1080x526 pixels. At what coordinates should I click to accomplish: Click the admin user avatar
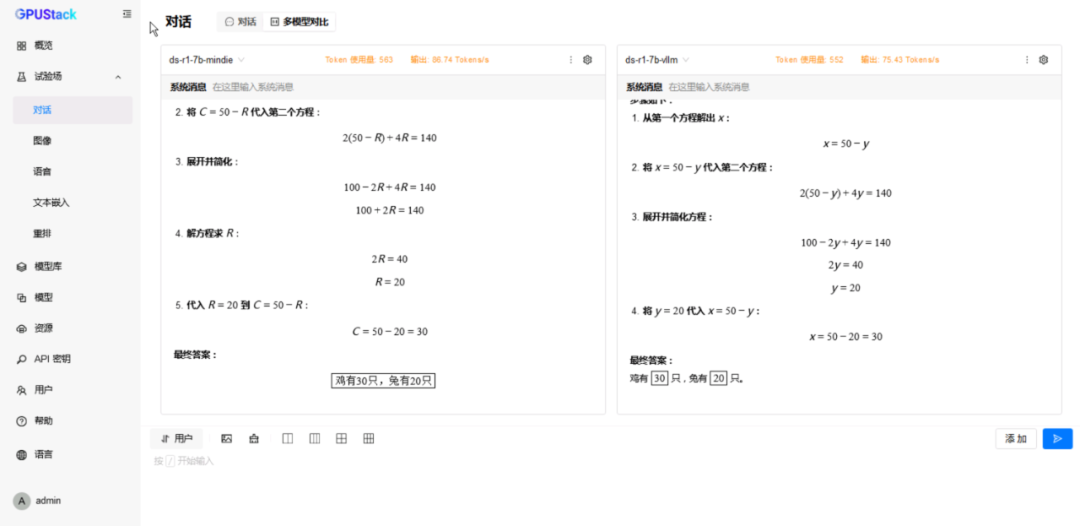click(21, 501)
